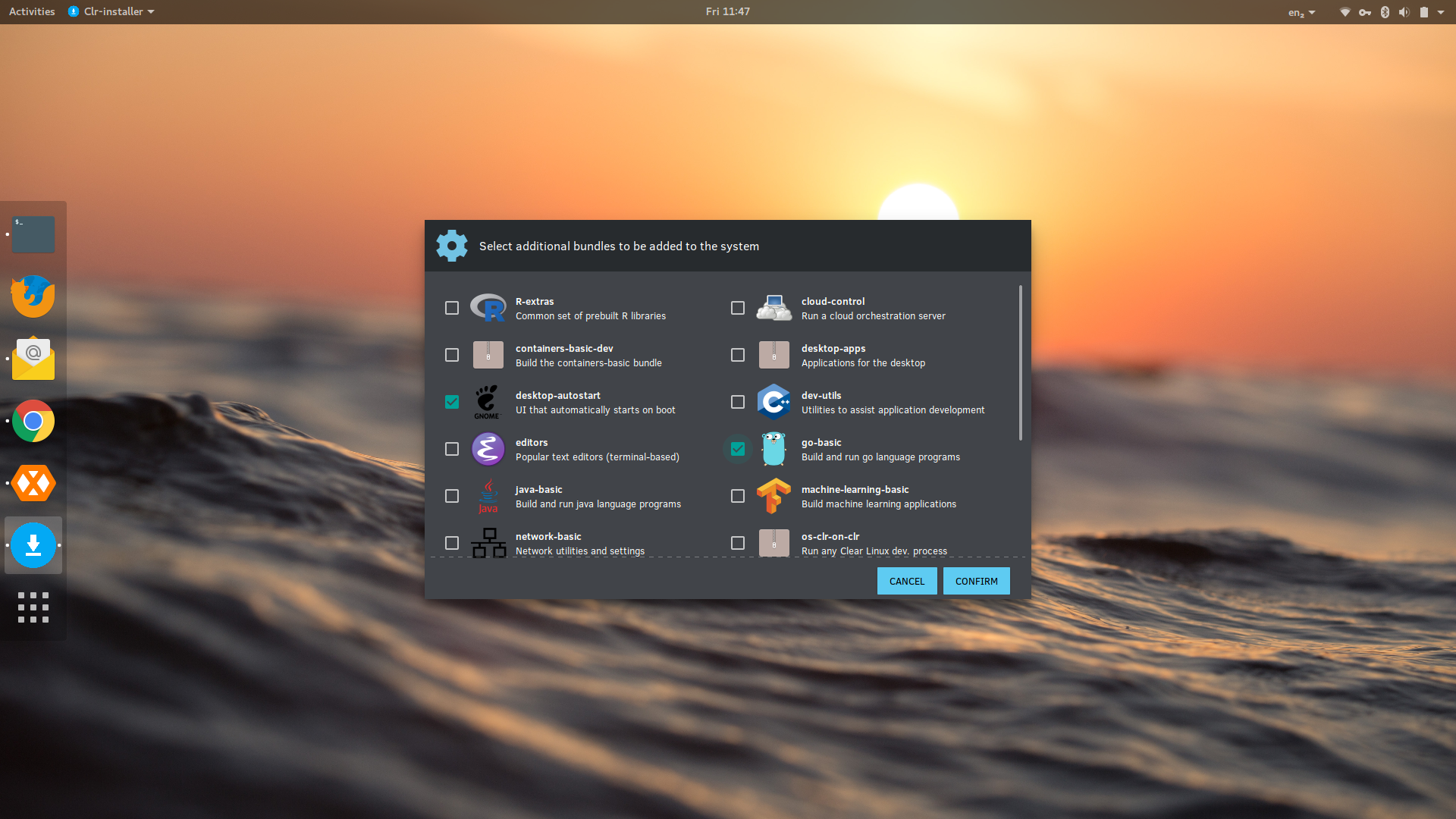Open the clock calendar Fri 11:47
The image size is (1456, 819).
(x=727, y=11)
